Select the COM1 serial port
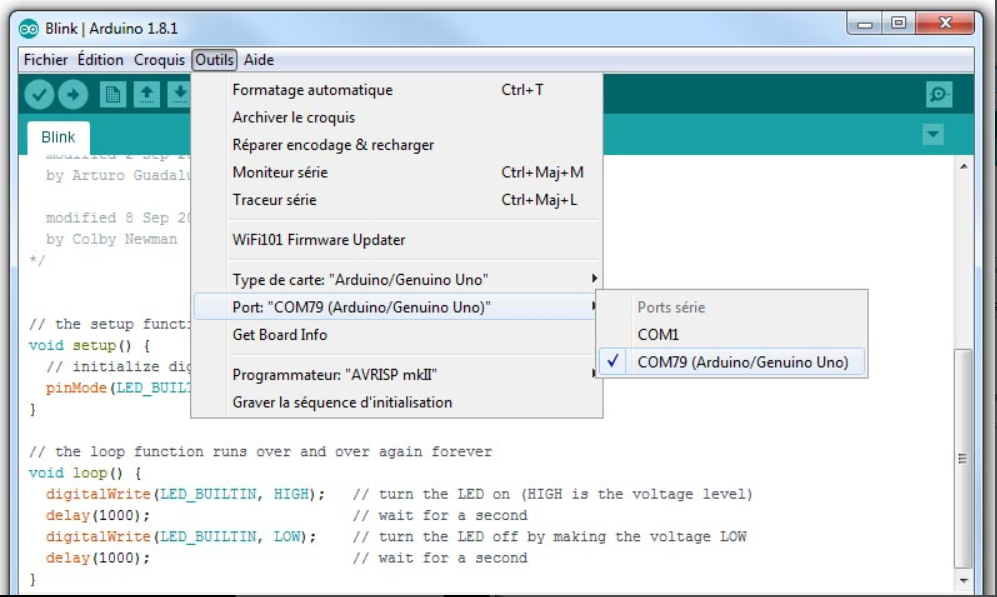This screenshot has width=997, height=597. pos(658,335)
